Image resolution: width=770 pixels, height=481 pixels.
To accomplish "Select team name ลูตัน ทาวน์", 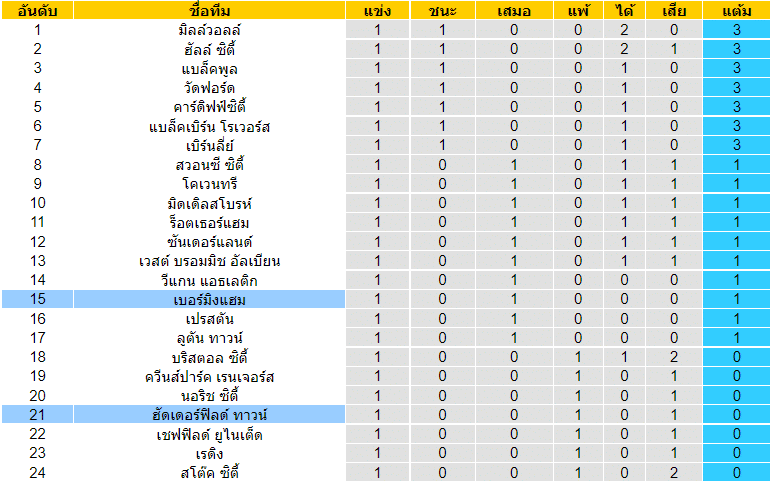I will point(209,338).
